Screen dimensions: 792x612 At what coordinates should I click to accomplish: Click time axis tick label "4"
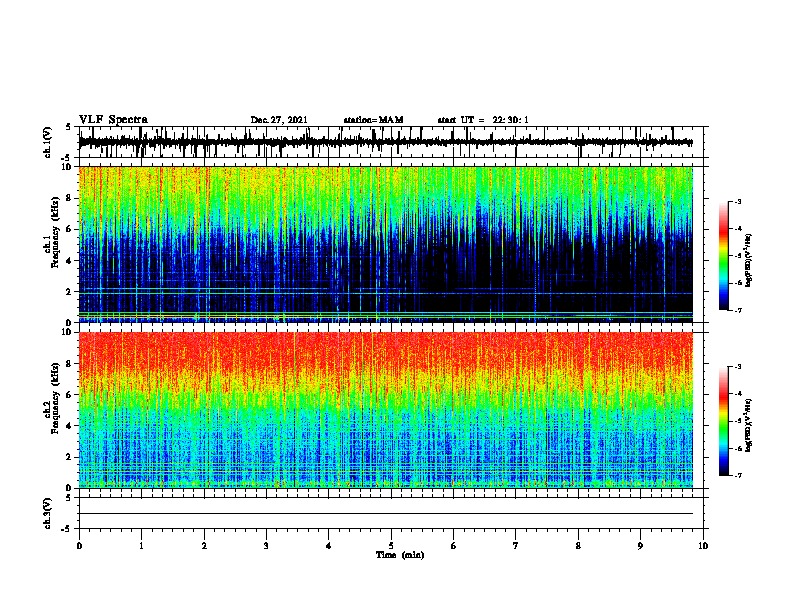coord(329,546)
